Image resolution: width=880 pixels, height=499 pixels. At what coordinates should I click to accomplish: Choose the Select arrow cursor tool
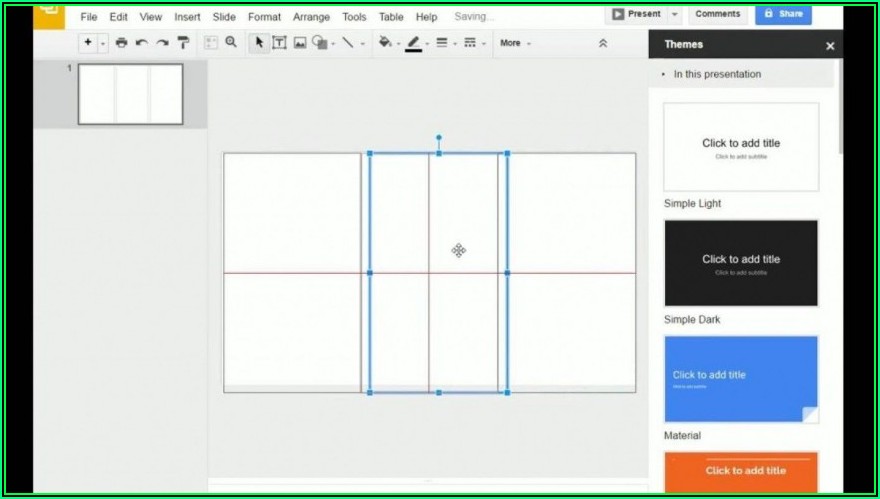click(x=259, y=42)
